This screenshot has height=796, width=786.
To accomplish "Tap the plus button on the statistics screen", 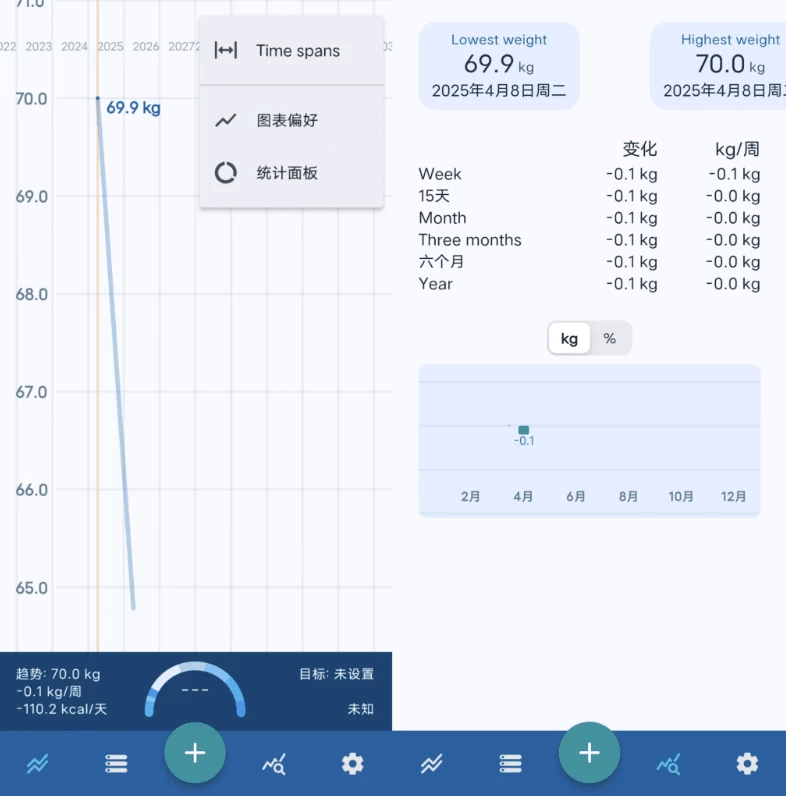I will click(589, 753).
